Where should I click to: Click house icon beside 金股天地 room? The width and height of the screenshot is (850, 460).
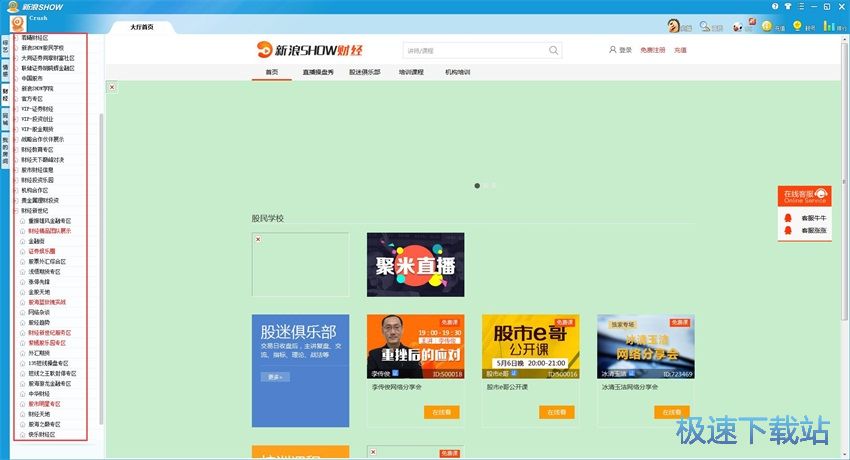pyautogui.click(x=23, y=292)
